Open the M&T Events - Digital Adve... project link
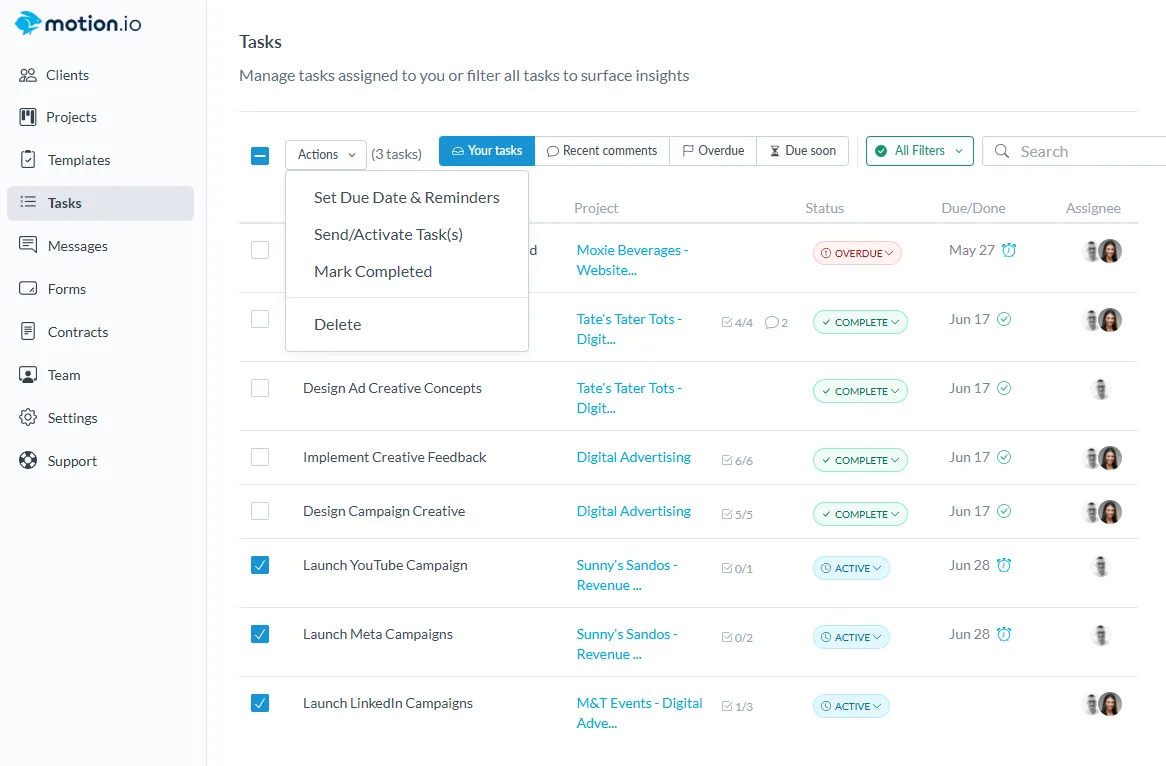Image resolution: width=1166 pixels, height=766 pixels. [640, 712]
